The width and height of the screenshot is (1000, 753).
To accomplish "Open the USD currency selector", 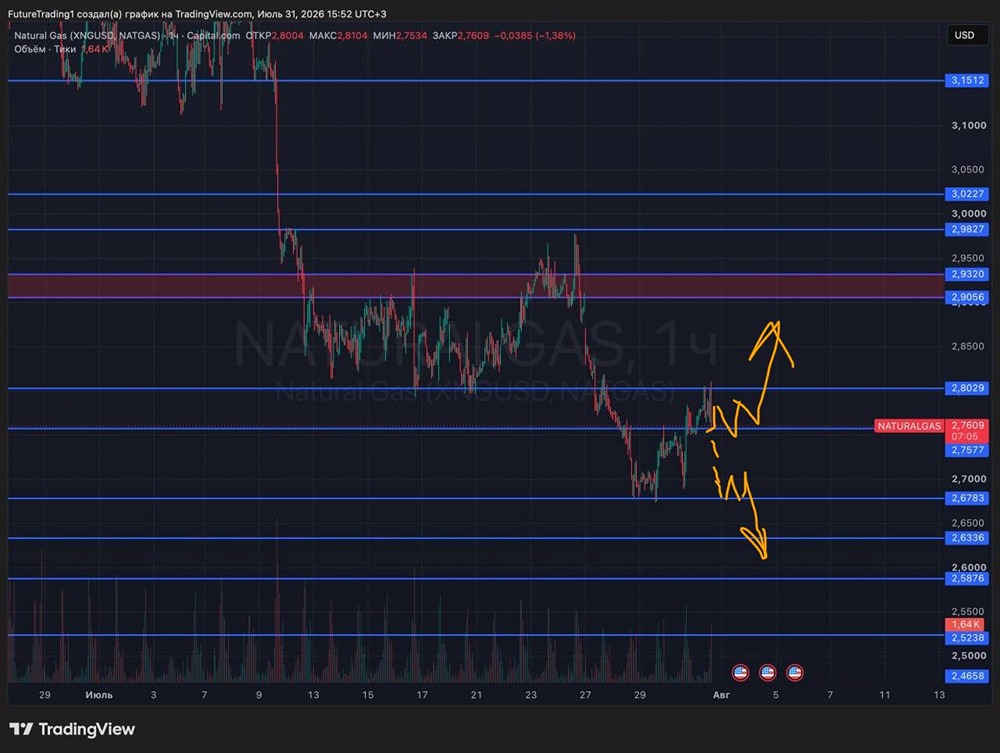I will [x=964, y=35].
